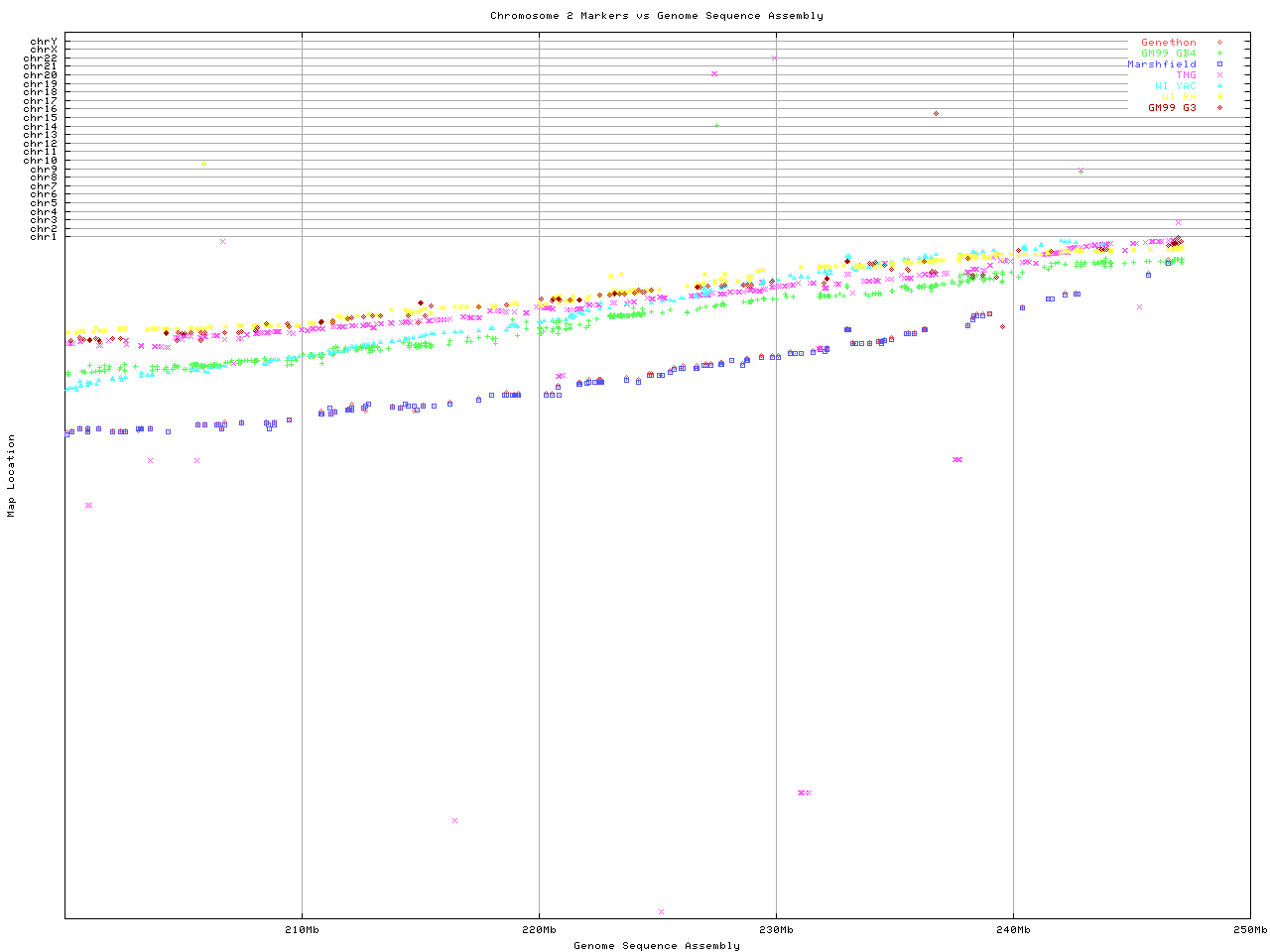Click the green plus GM99 GB4 legend marker

1219,54
